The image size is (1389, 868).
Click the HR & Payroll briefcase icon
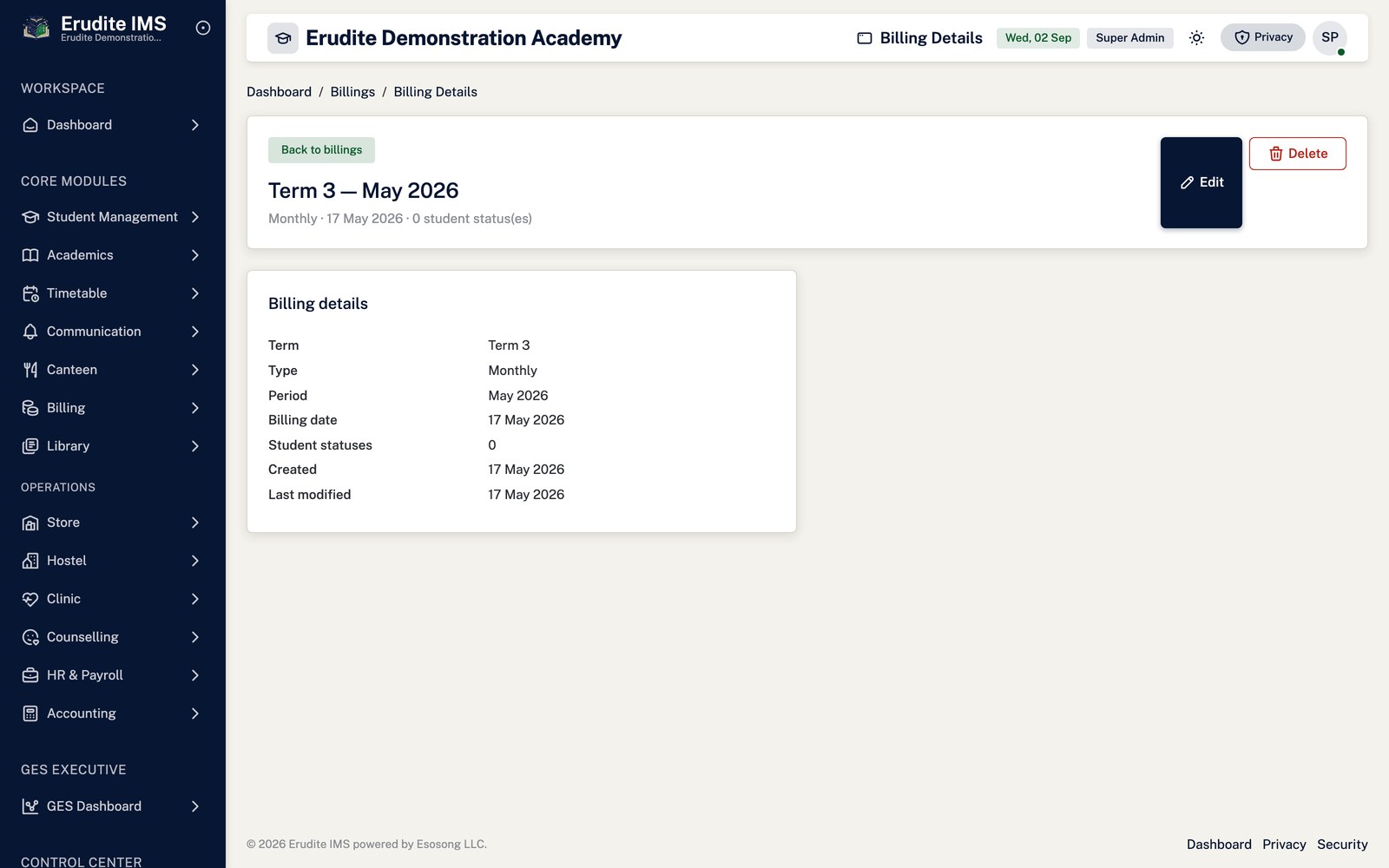(x=30, y=675)
